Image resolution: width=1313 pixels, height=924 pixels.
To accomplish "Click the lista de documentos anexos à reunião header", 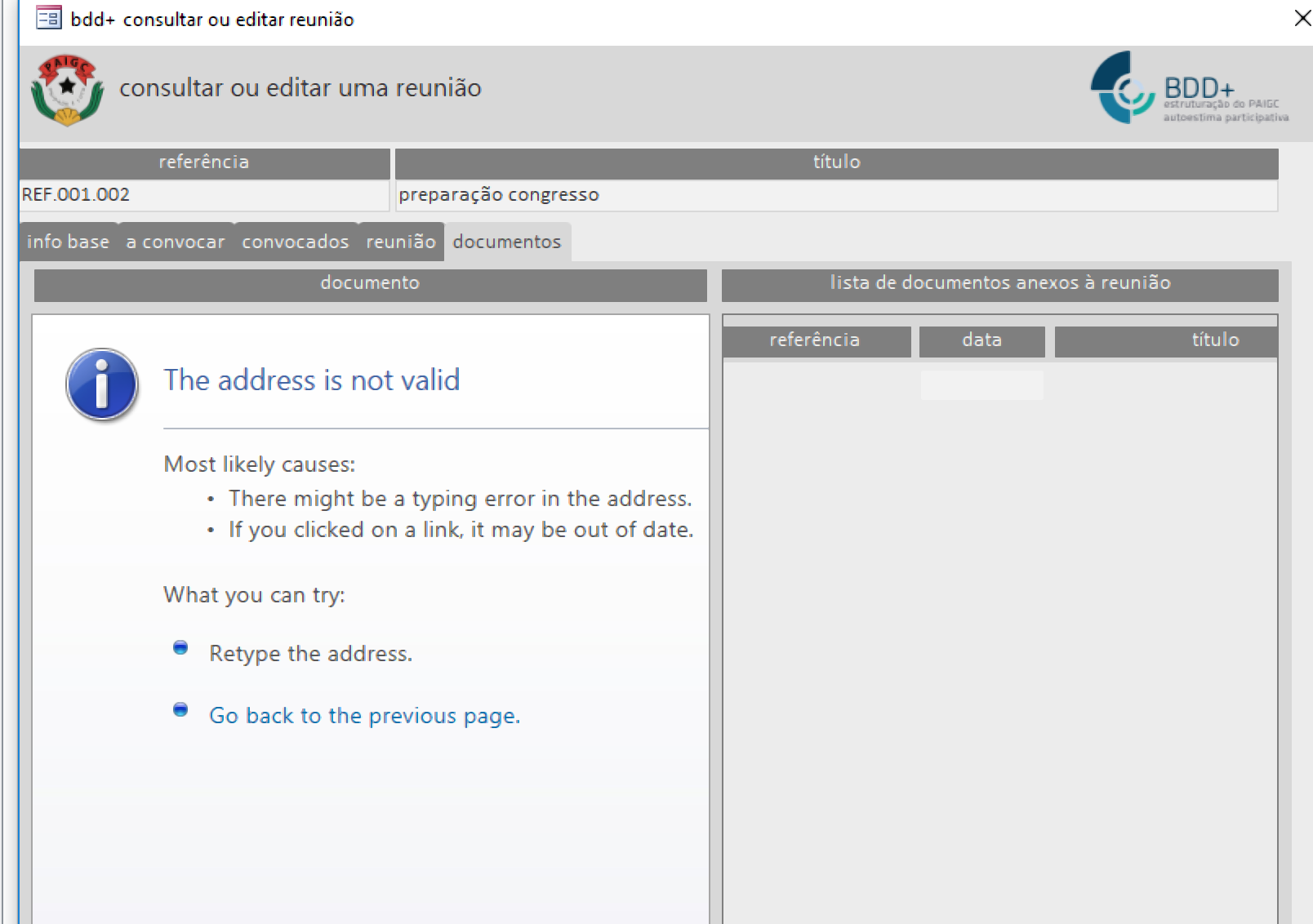I will pyautogui.click(x=1000, y=284).
